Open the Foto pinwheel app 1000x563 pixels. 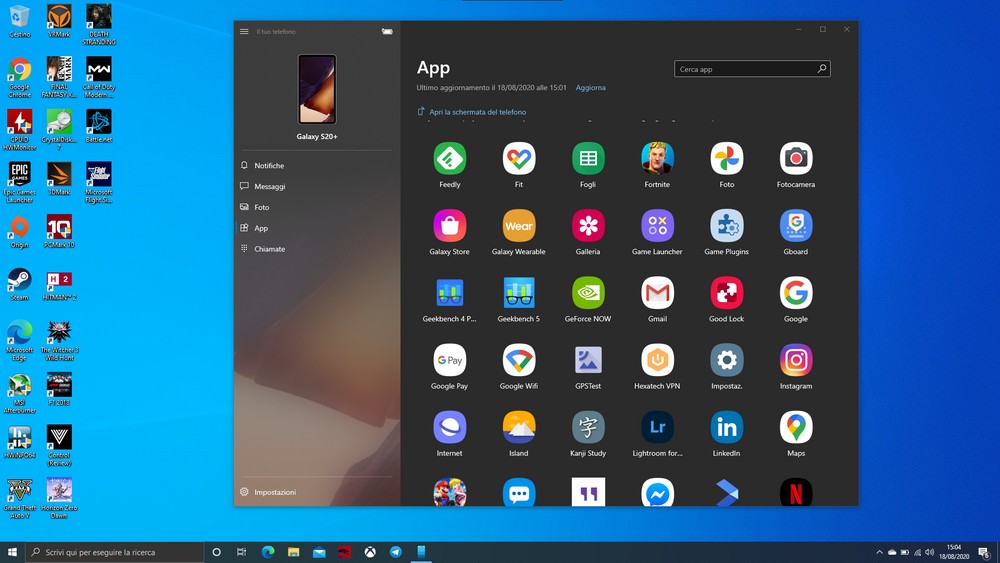click(726, 159)
